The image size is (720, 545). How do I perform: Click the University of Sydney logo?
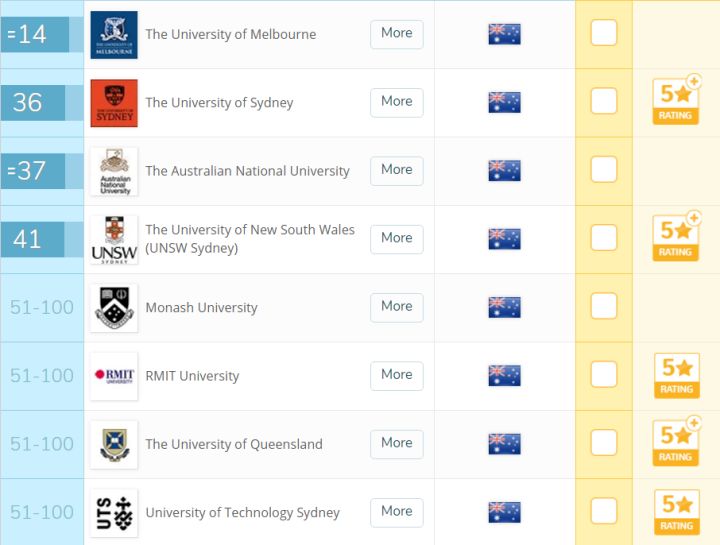[114, 103]
